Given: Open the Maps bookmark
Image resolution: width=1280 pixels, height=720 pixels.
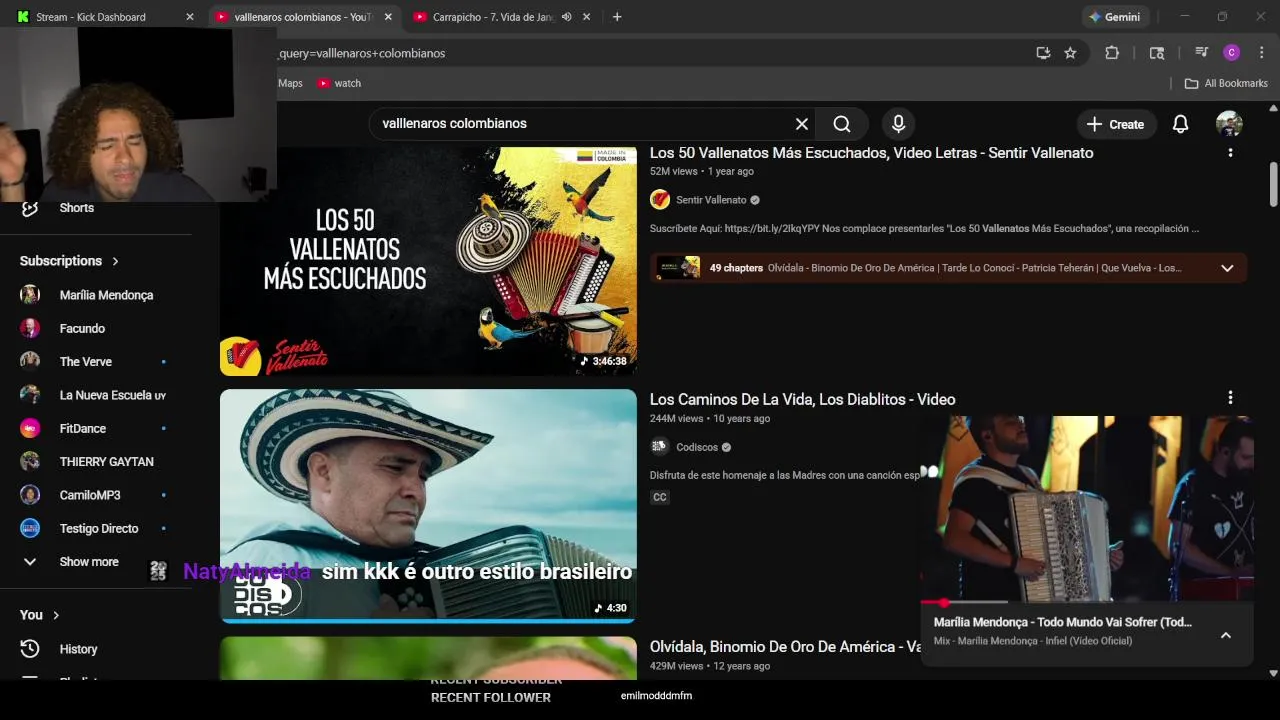Looking at the screenshot, I should (290, 83).
